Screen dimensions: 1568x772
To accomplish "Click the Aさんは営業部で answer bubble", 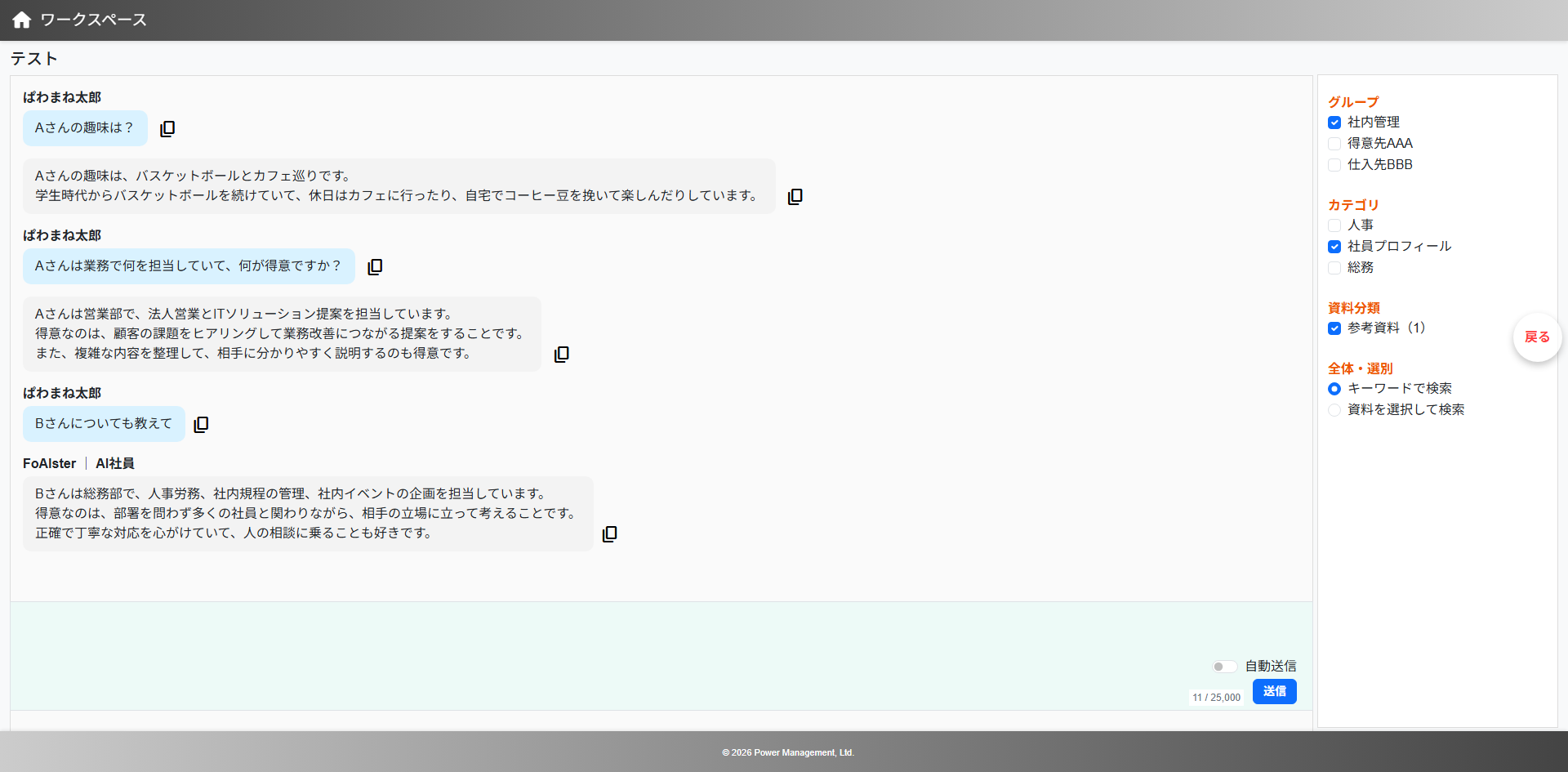I will point(282,334).
